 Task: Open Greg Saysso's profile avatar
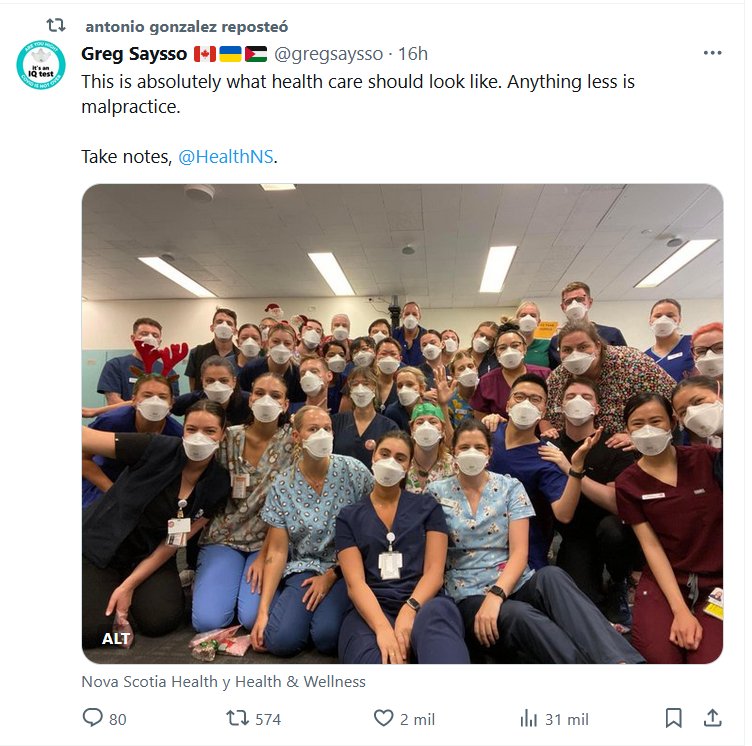click(42, 65)
